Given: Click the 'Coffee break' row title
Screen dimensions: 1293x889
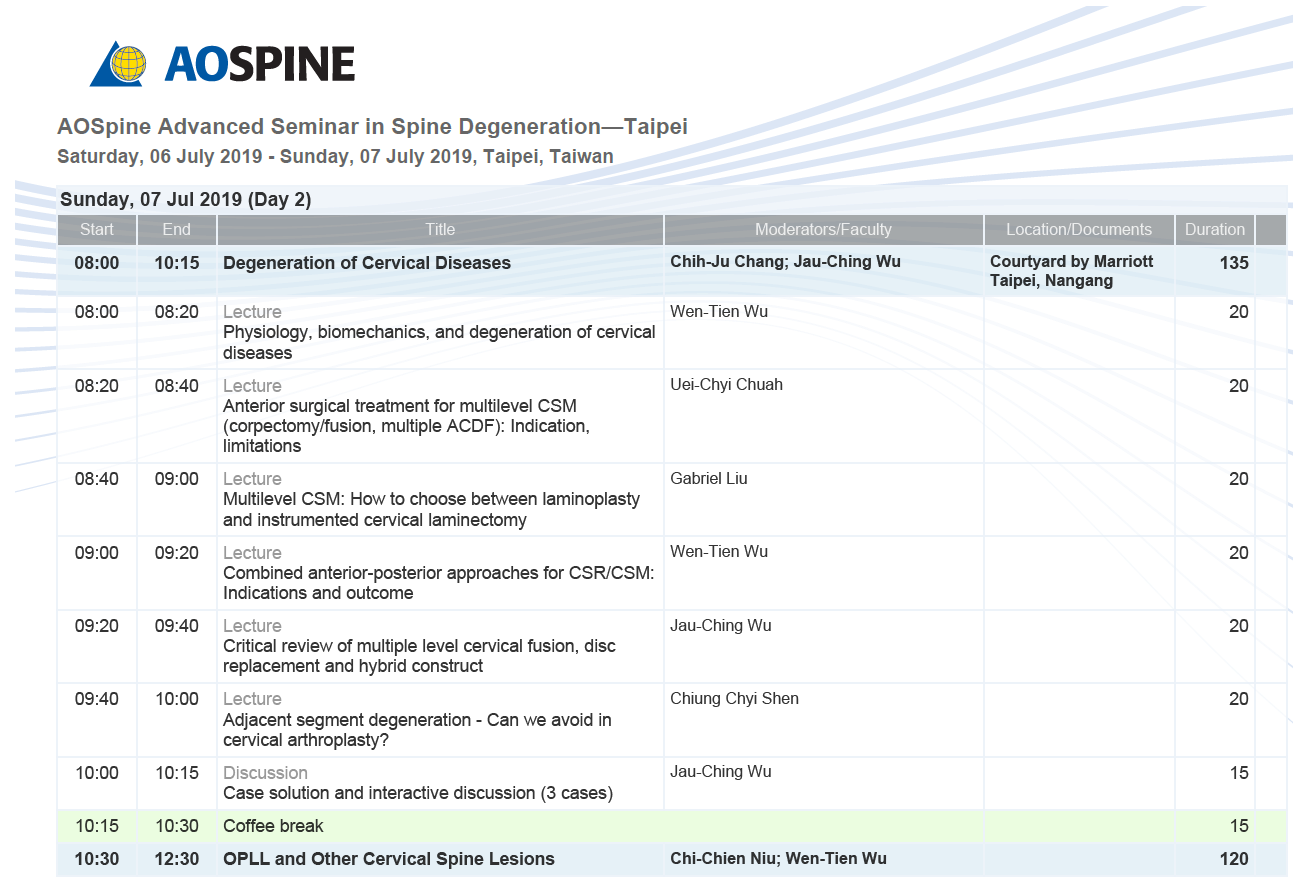Looking at the screenshot, I should [273, 826].
